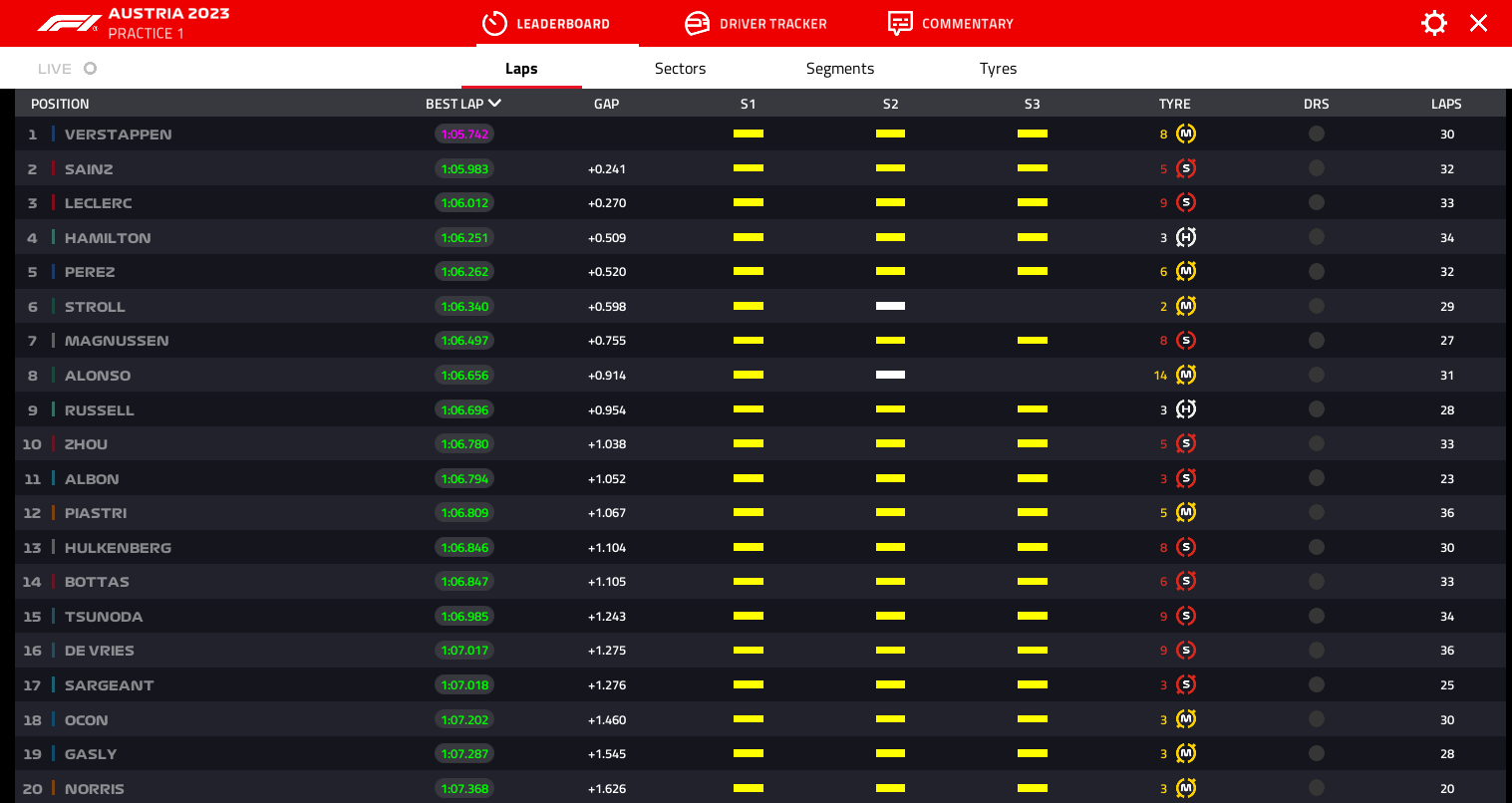Click Tsunoda's soft tyre icon
The image size is (1512, 803).
coord(1186,616)
